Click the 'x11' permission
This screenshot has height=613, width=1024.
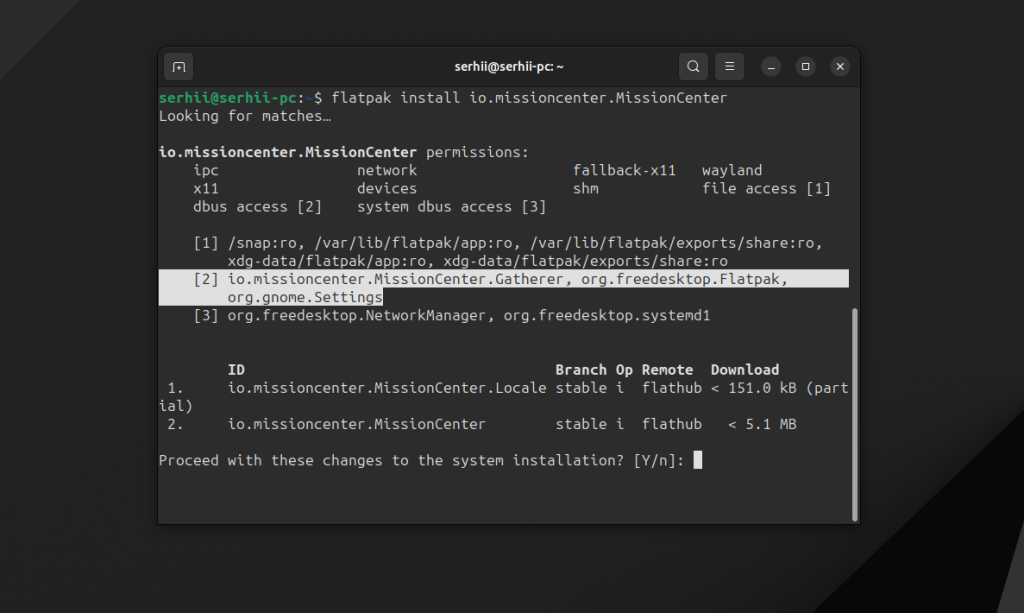tap(206, 189)
